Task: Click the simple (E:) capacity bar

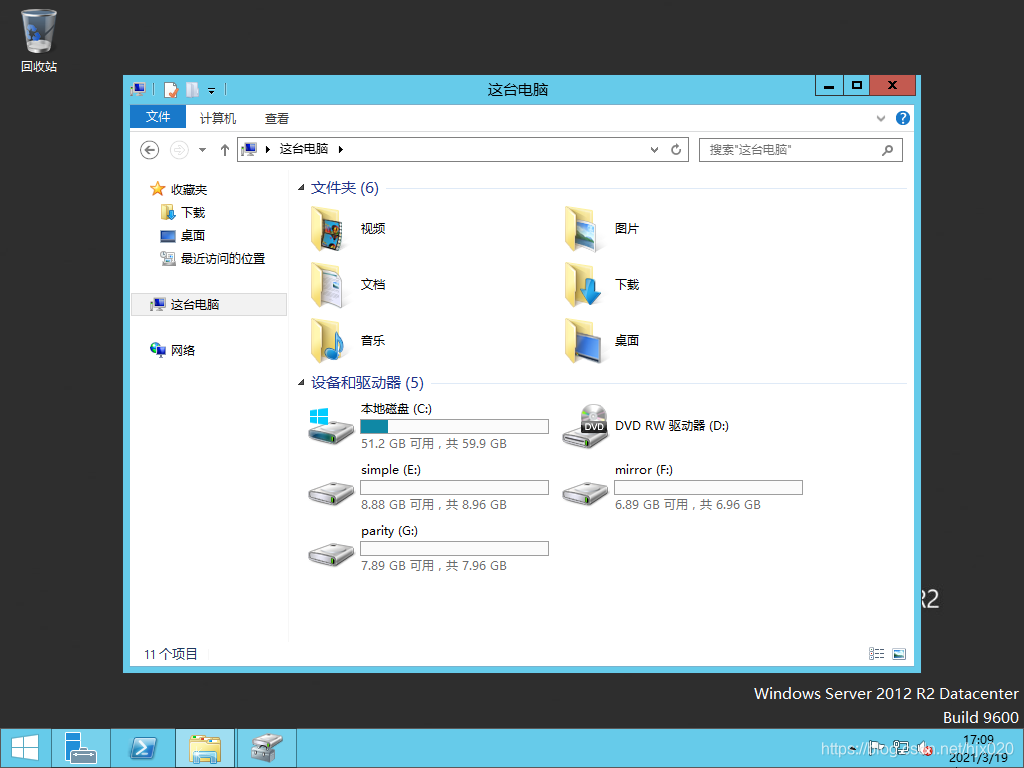Action: [455, 487]
